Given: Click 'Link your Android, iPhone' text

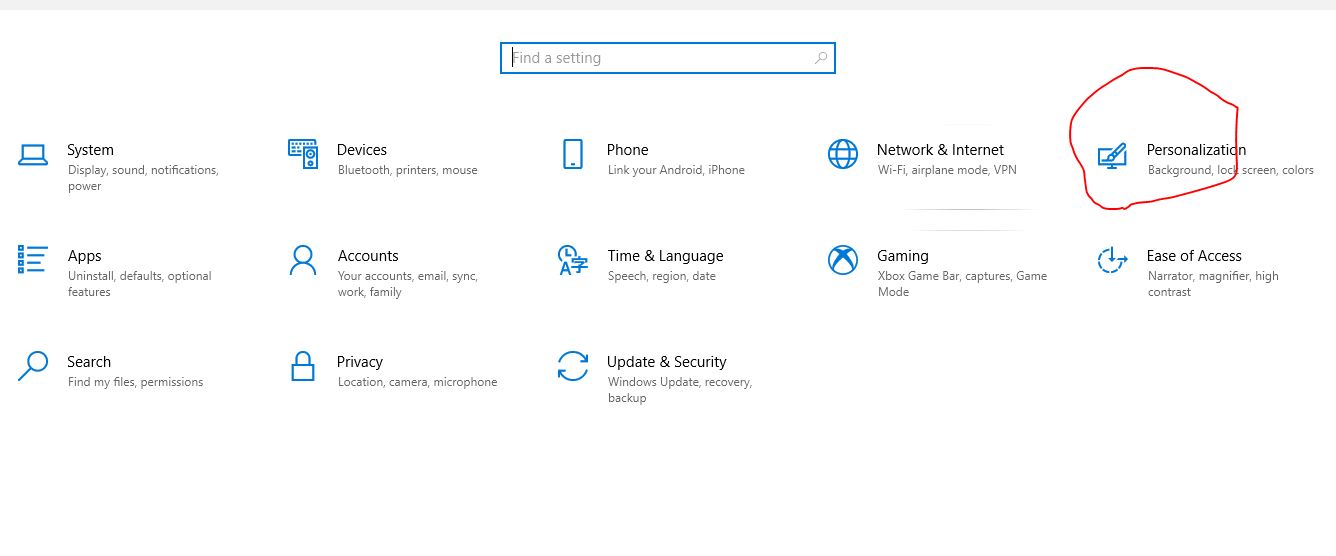Looking at the screenshot, I should 676,170.
